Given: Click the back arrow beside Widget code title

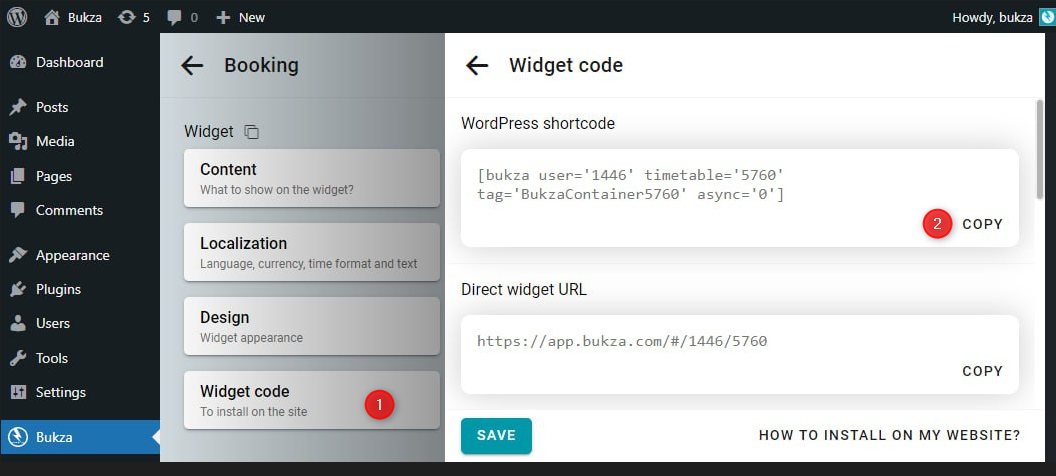Looking at the screenshot, I should 477,66.
